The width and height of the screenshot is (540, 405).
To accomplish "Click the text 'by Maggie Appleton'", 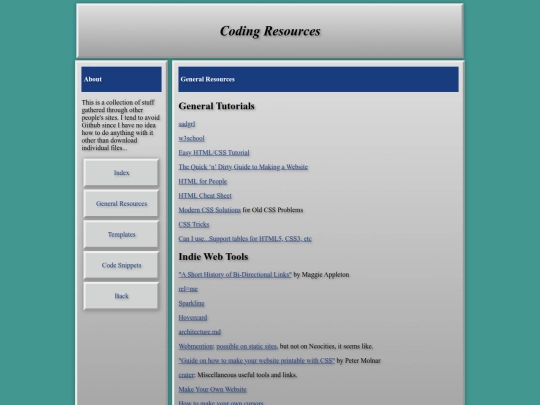I will pyautogui.click(x=321, y=274).
